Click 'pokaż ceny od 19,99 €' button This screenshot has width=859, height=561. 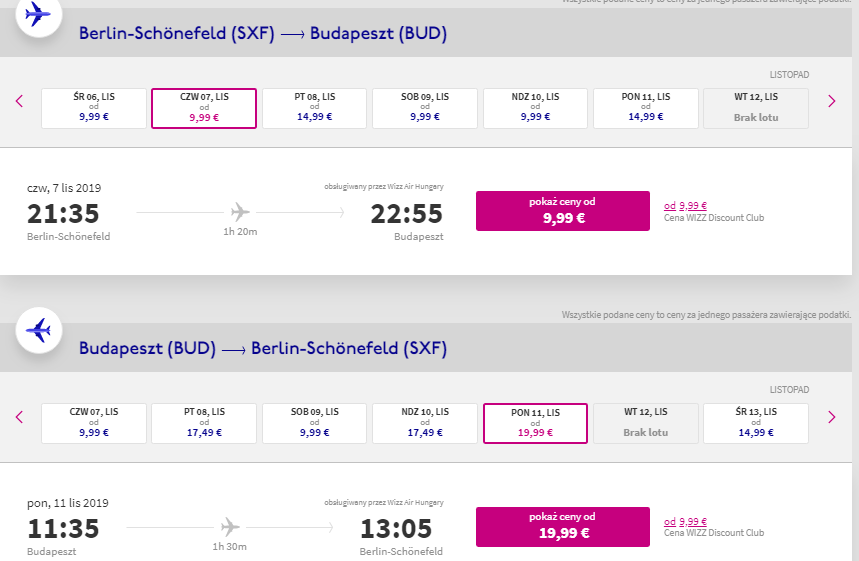click(x=563, y=527)
